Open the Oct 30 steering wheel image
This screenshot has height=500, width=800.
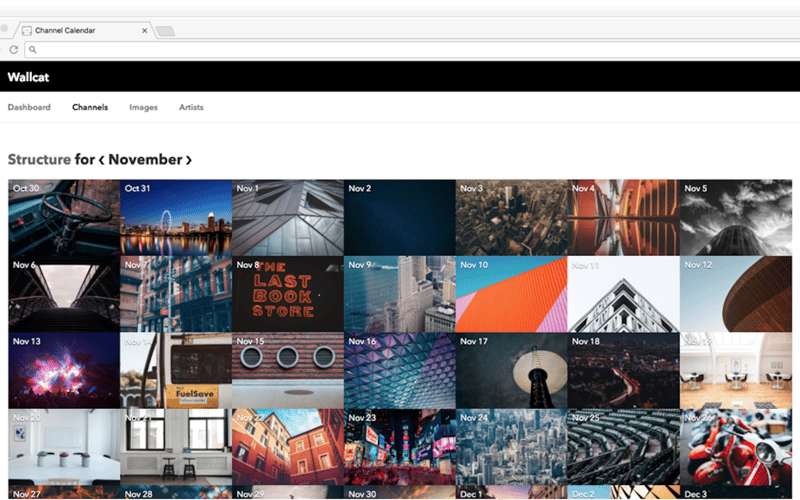(x=64, y=217)
